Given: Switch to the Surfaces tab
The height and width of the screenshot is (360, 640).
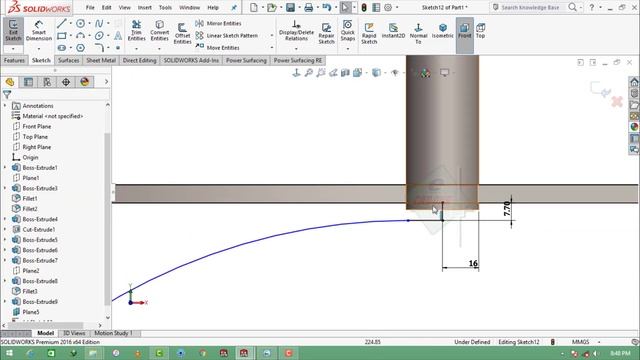Looking at the screenshot, I should tap(69, 60).
